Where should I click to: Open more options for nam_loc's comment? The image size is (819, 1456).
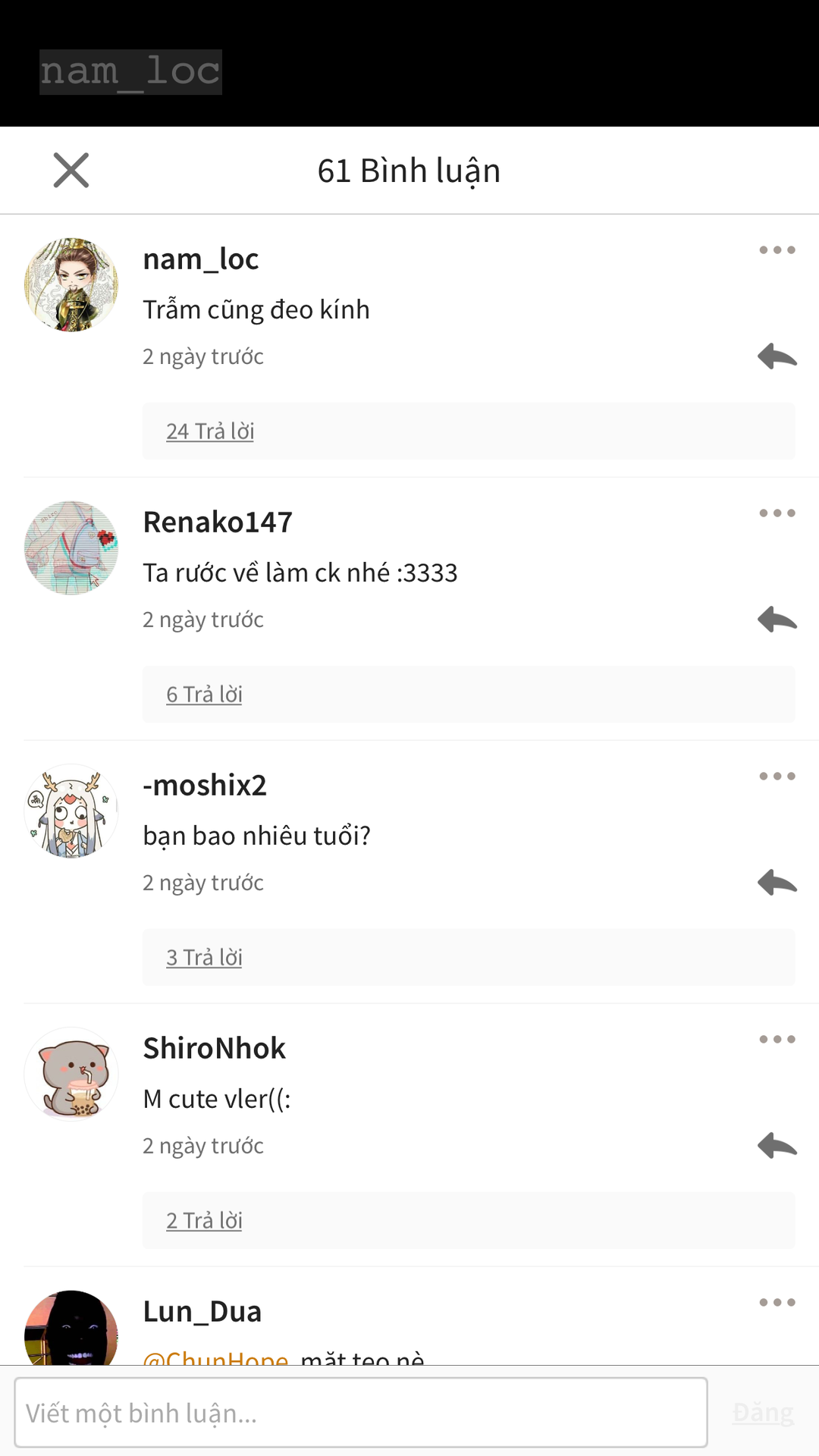(x=777, y=249)
